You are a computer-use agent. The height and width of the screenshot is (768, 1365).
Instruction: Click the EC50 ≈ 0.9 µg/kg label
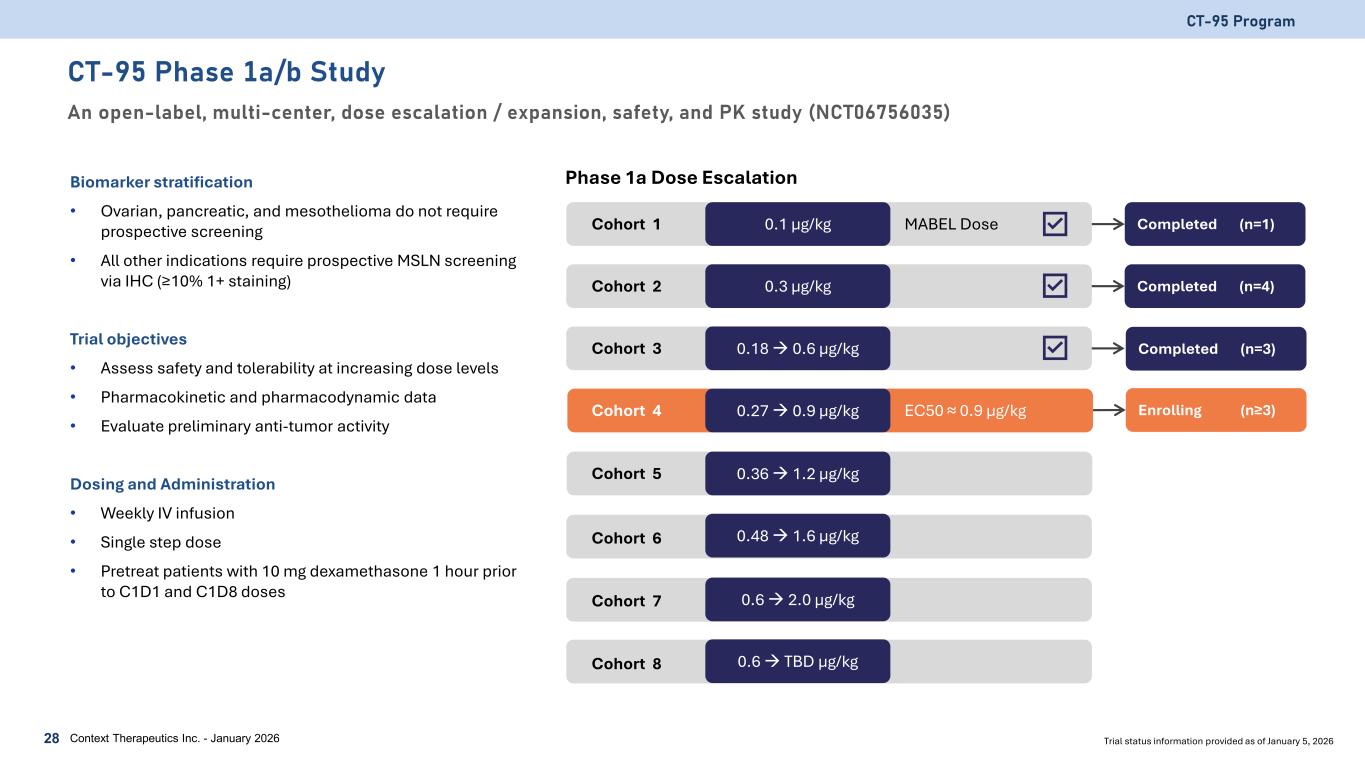click(965, 410)
